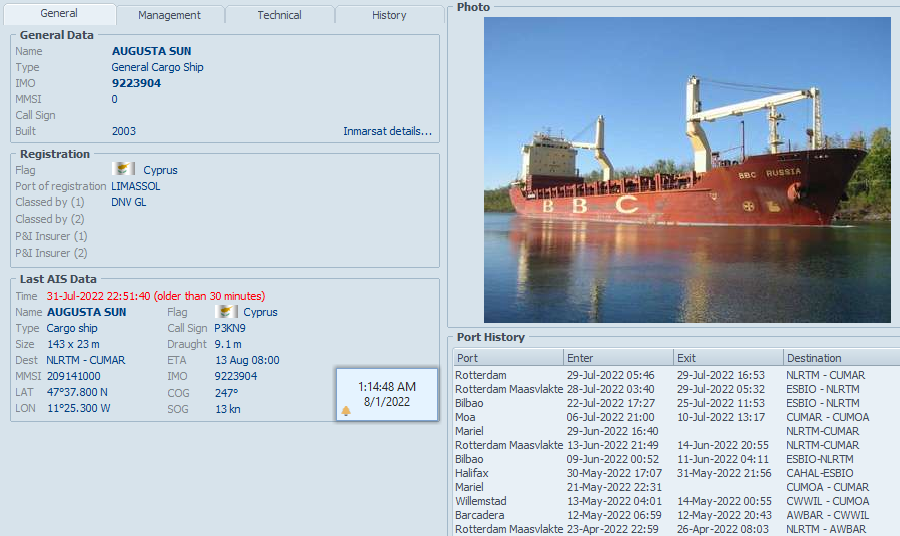Image resolution: width=900 pixels, height=536 pixels.
Task: Switch to the General tab
Action: pos(59,13)
